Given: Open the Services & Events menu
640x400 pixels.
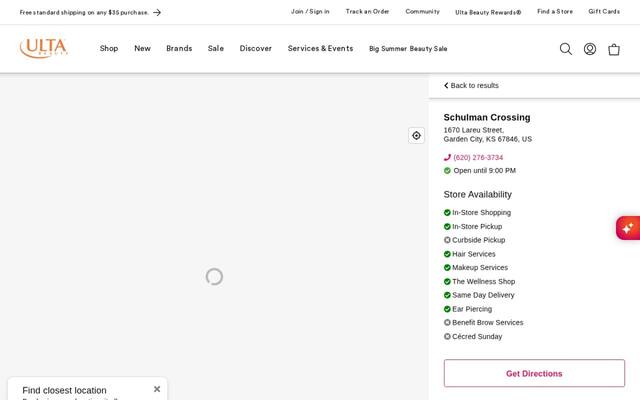Looking at the screenshot, I should click(x=320, y=48).
